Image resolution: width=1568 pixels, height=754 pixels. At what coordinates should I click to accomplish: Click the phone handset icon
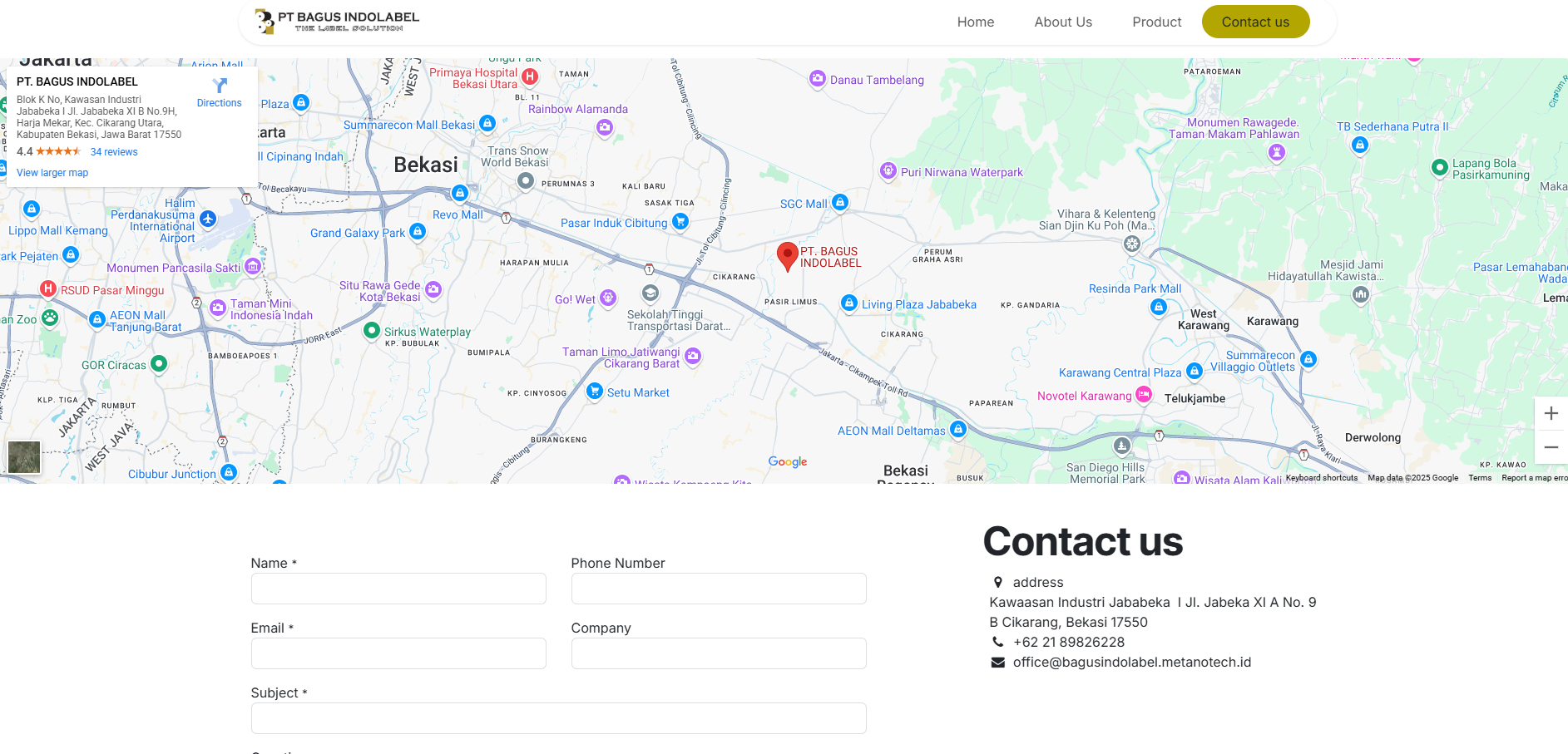(998, 642)
